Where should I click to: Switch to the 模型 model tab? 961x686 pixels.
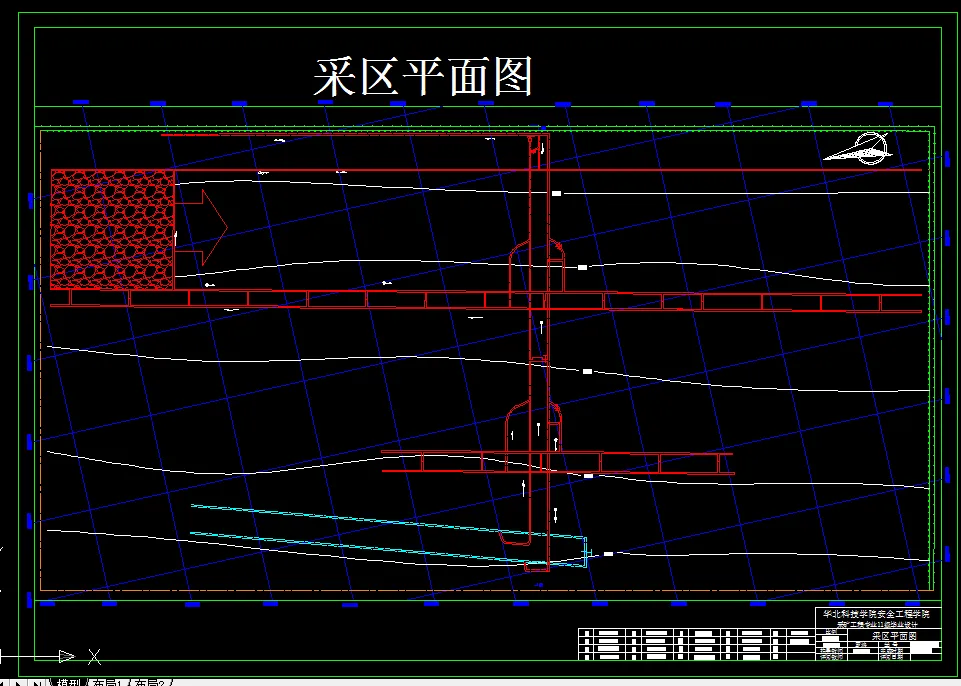[x=69, y=682]
